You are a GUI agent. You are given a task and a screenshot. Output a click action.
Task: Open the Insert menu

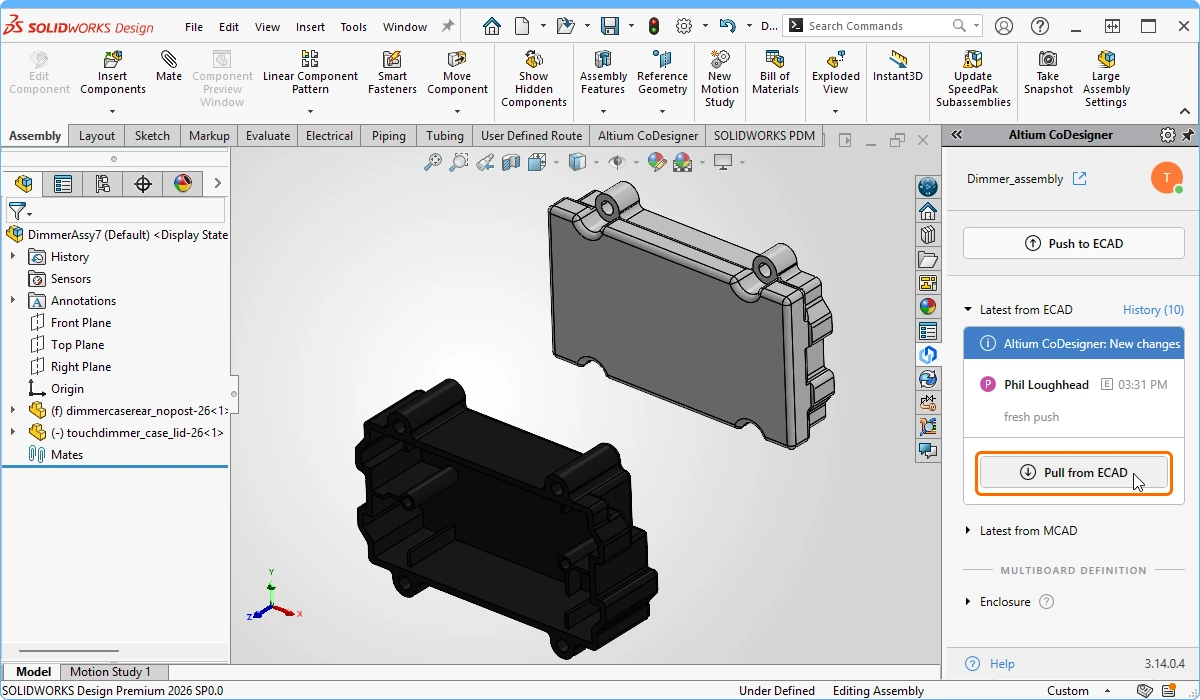(310, 27)
